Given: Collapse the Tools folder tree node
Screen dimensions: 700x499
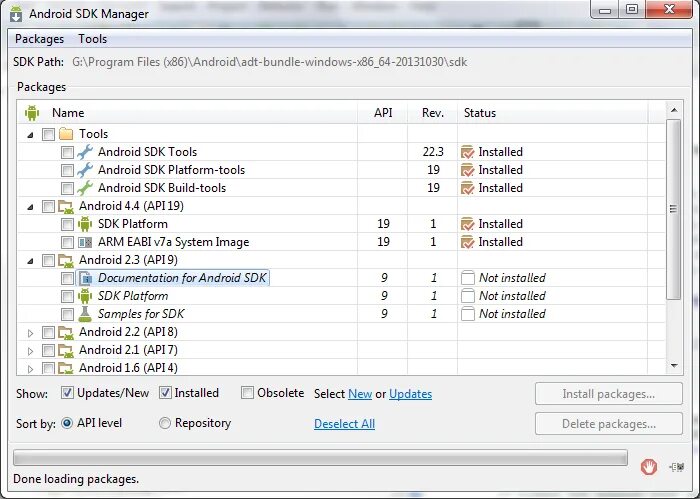Looking at the screenshot, I should pyautogui.click(x=30, y=134).
